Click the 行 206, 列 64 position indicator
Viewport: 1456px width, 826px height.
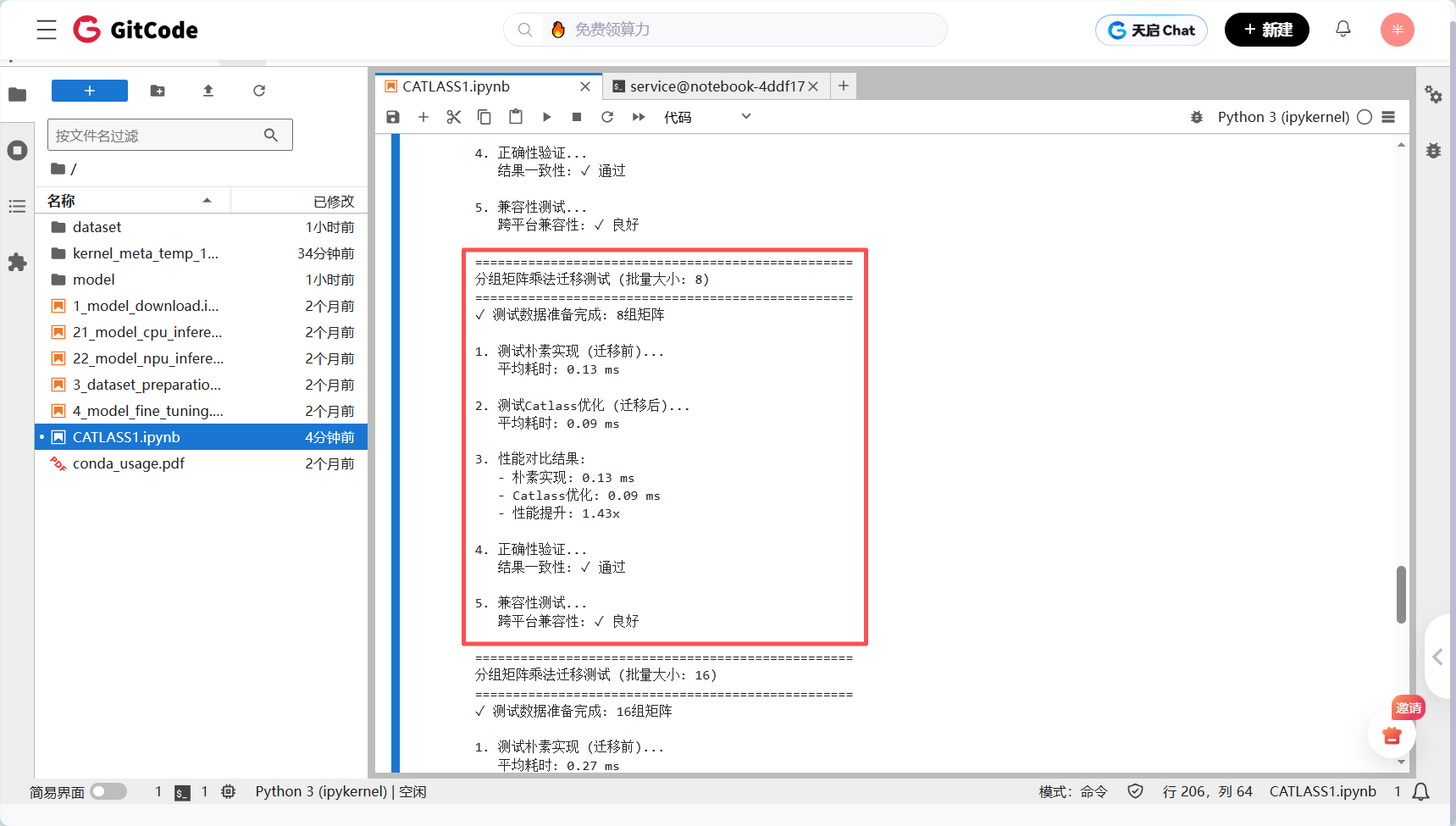1207,791
